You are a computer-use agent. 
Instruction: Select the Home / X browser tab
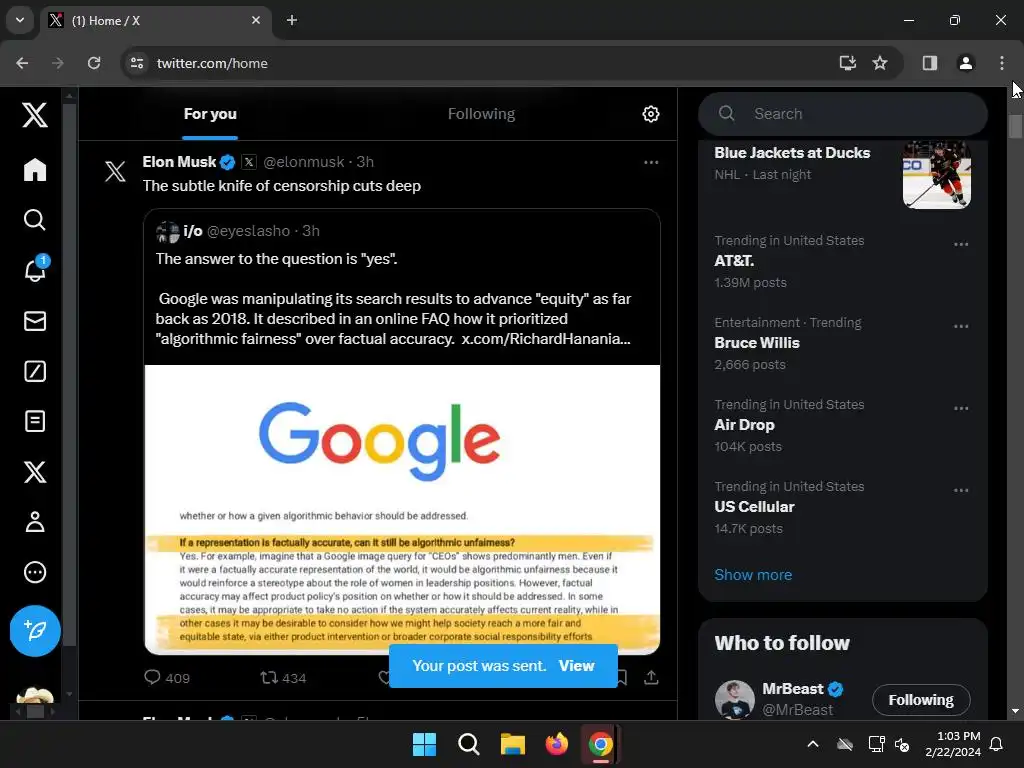point(156,20)
